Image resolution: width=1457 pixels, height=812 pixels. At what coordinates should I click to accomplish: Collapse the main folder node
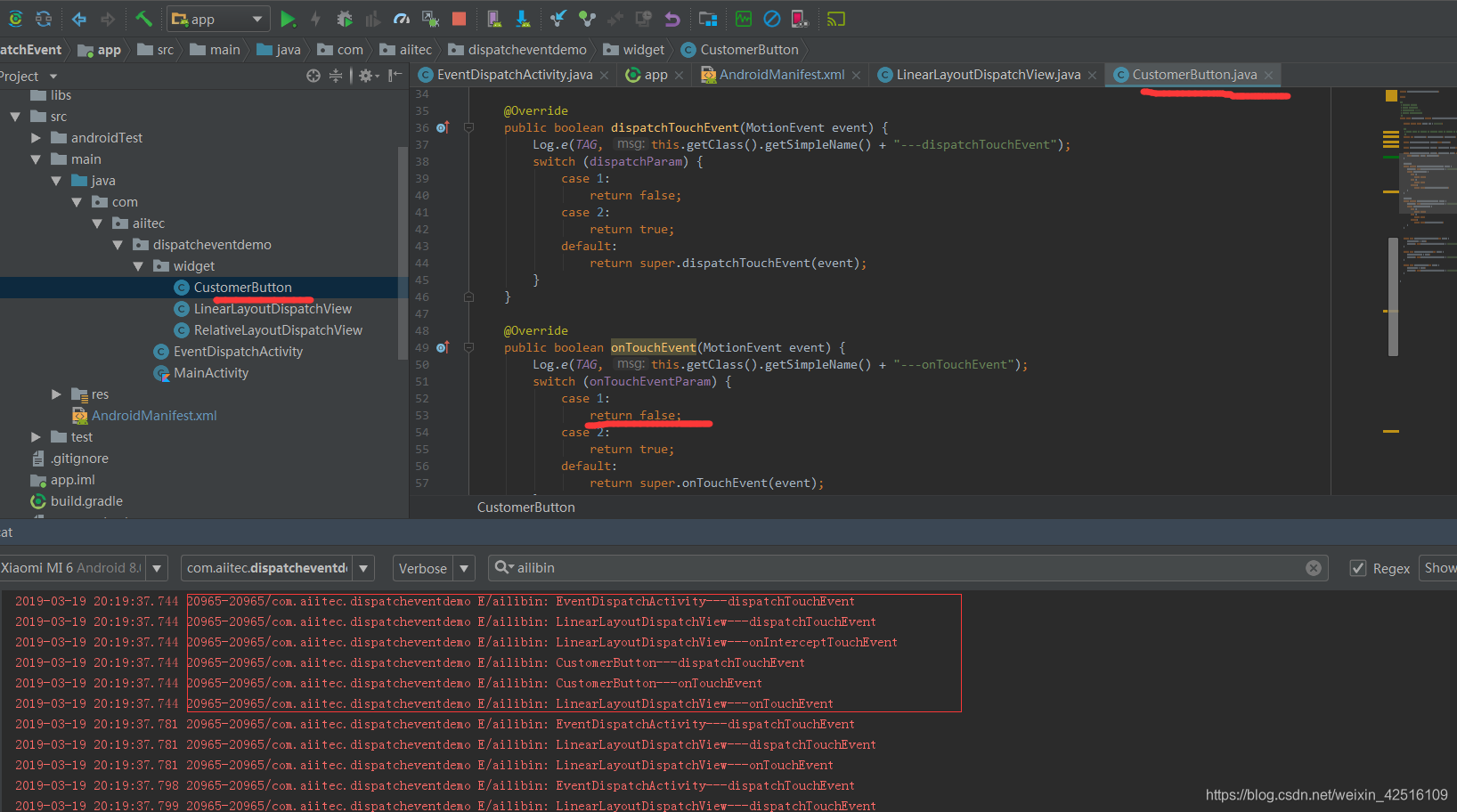pyautogui.click(x=36, y=159)
